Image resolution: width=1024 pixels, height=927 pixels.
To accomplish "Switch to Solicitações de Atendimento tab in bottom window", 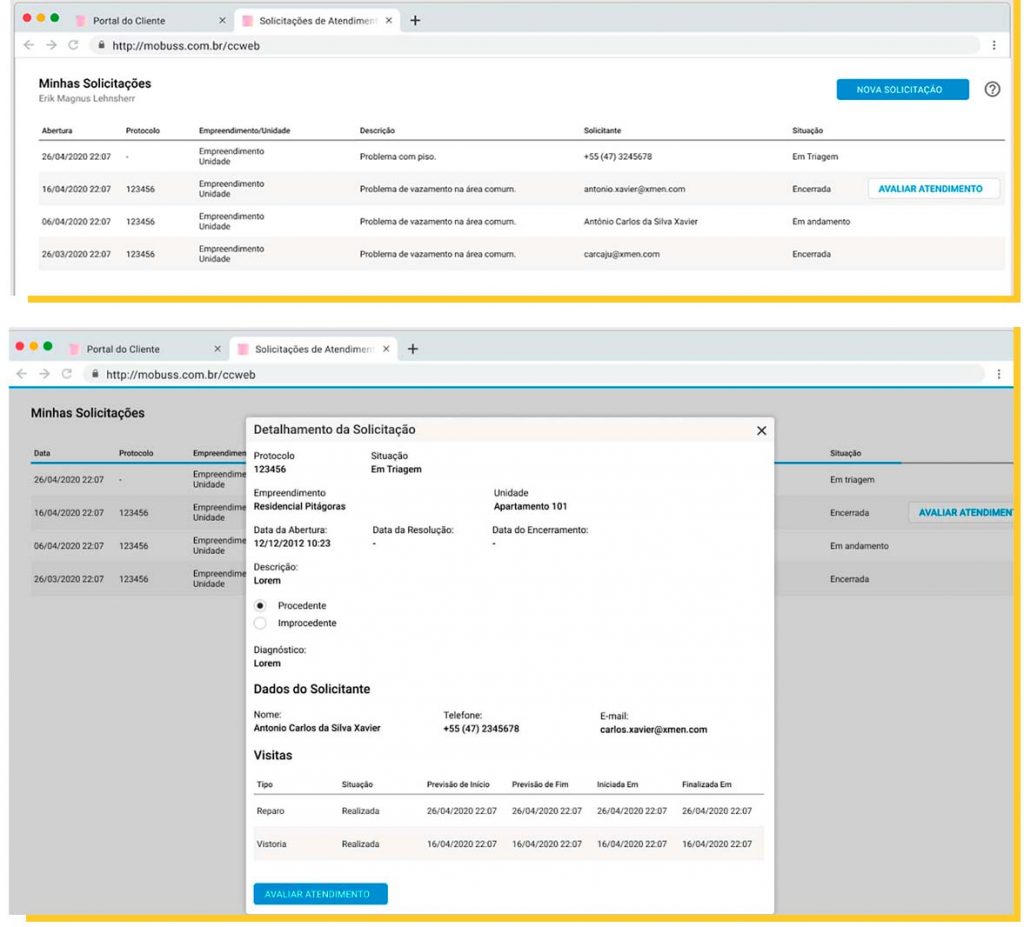I will (x=313, y=349).
